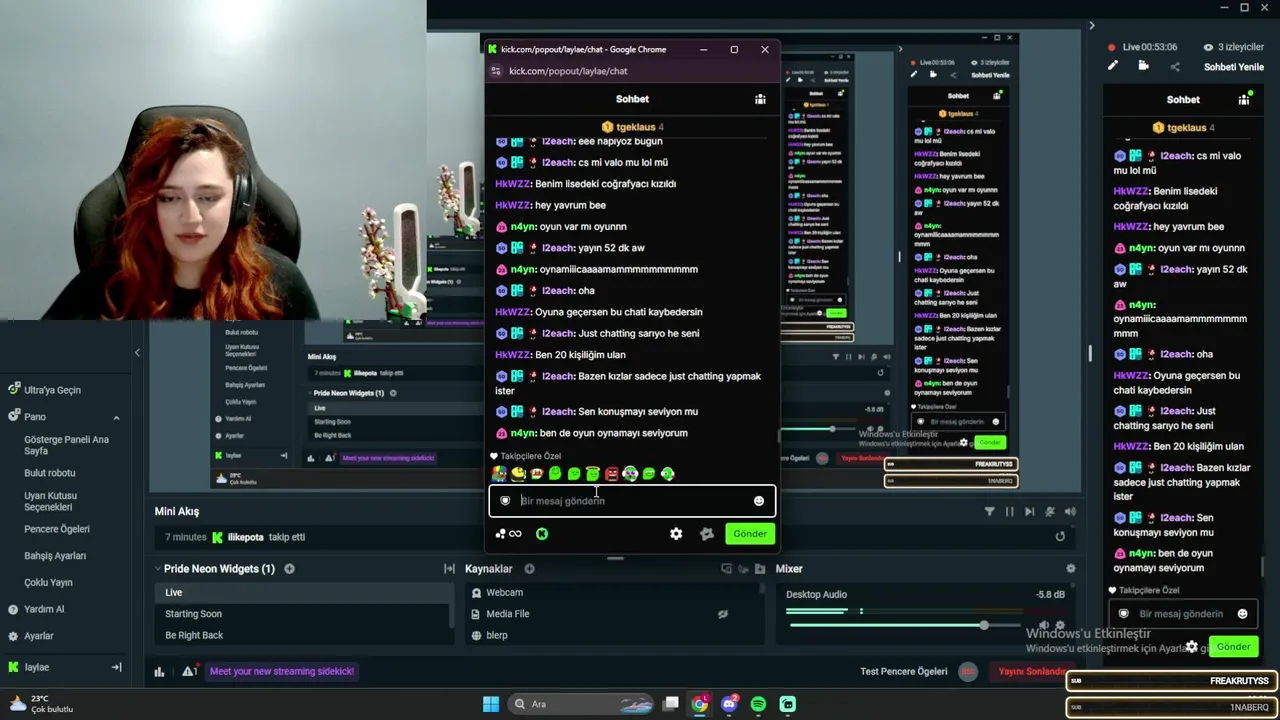This screenshot has width=1280, height=720.
Task: Open notifications warning icon in bottom bar
Action: (x=189, y=671)
